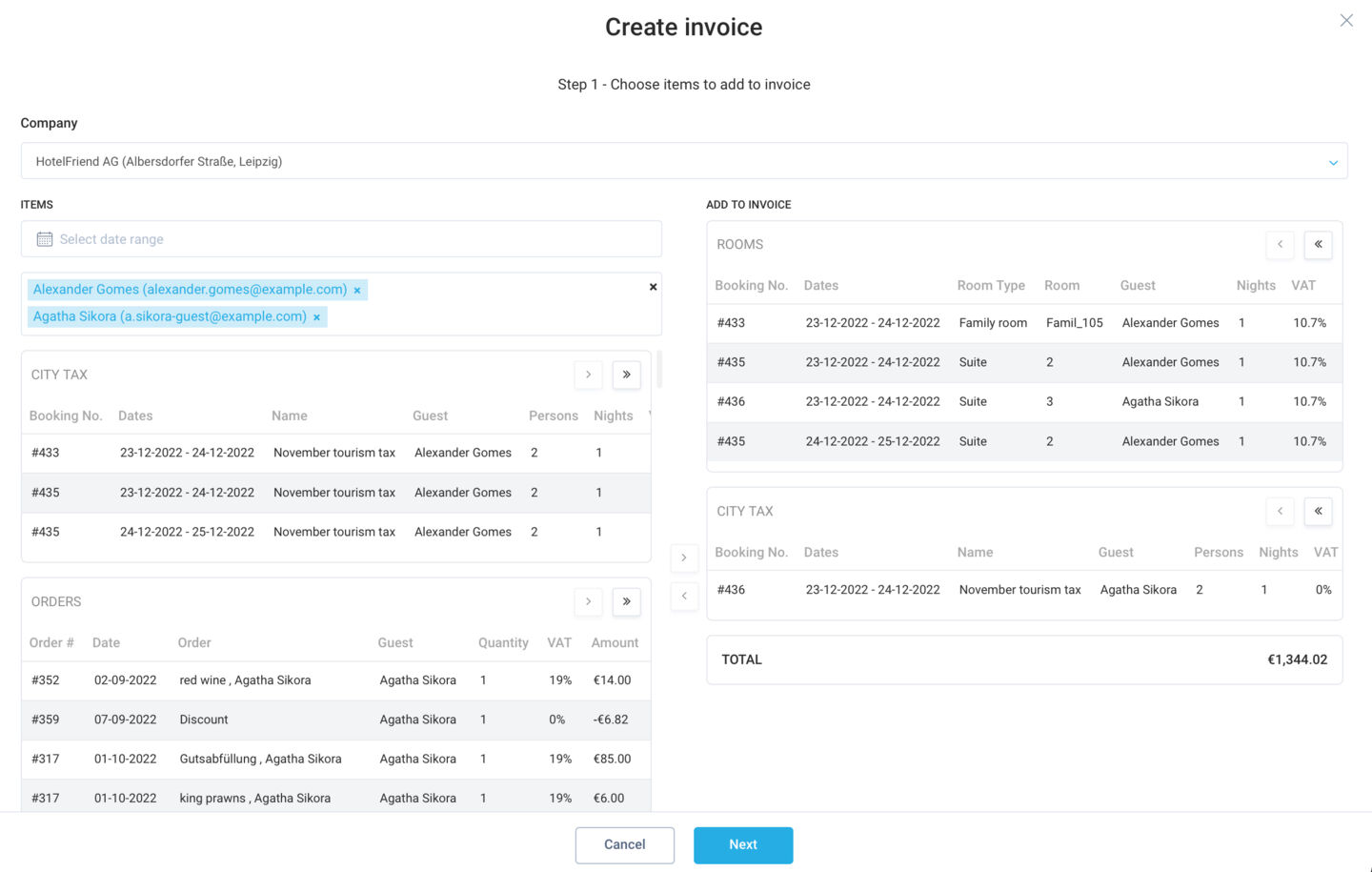The image size is (1372, 872).
Task: Click the €1,344.02 total amount
Action: pos(1297,659)
